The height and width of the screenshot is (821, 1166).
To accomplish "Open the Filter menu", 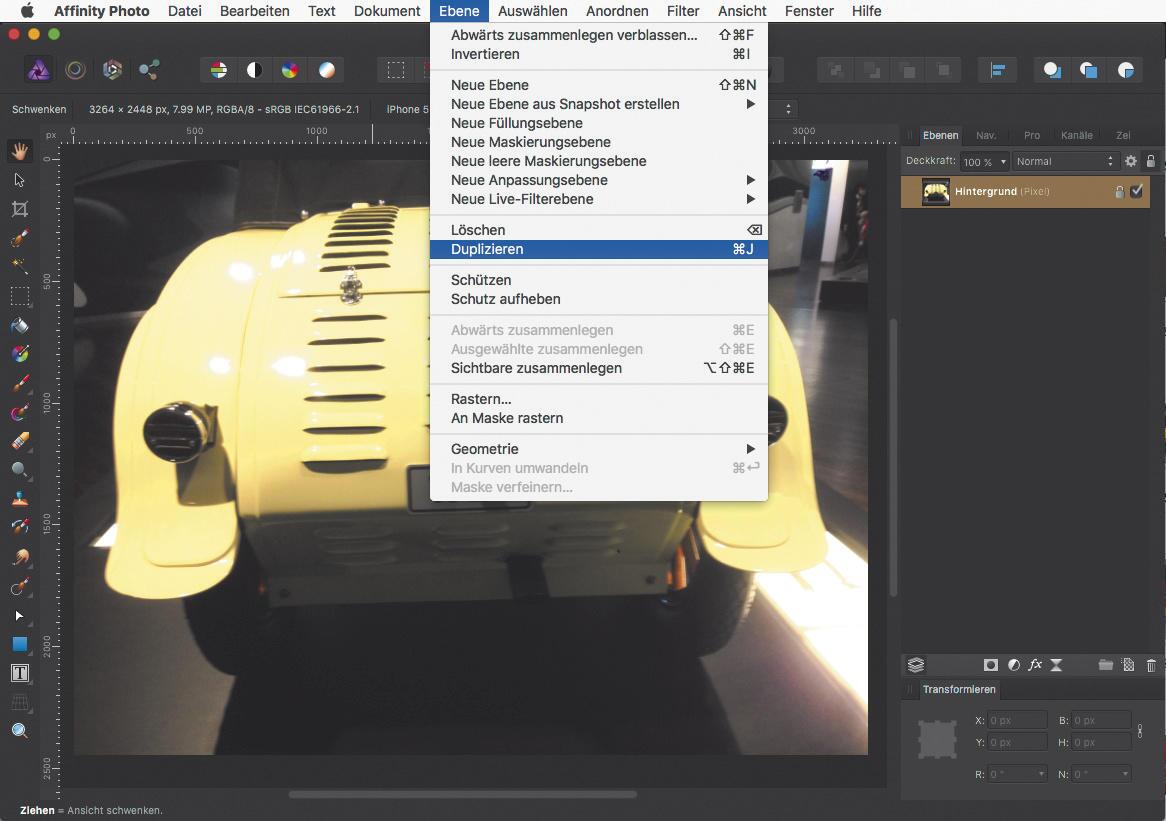I will (683, 11).
